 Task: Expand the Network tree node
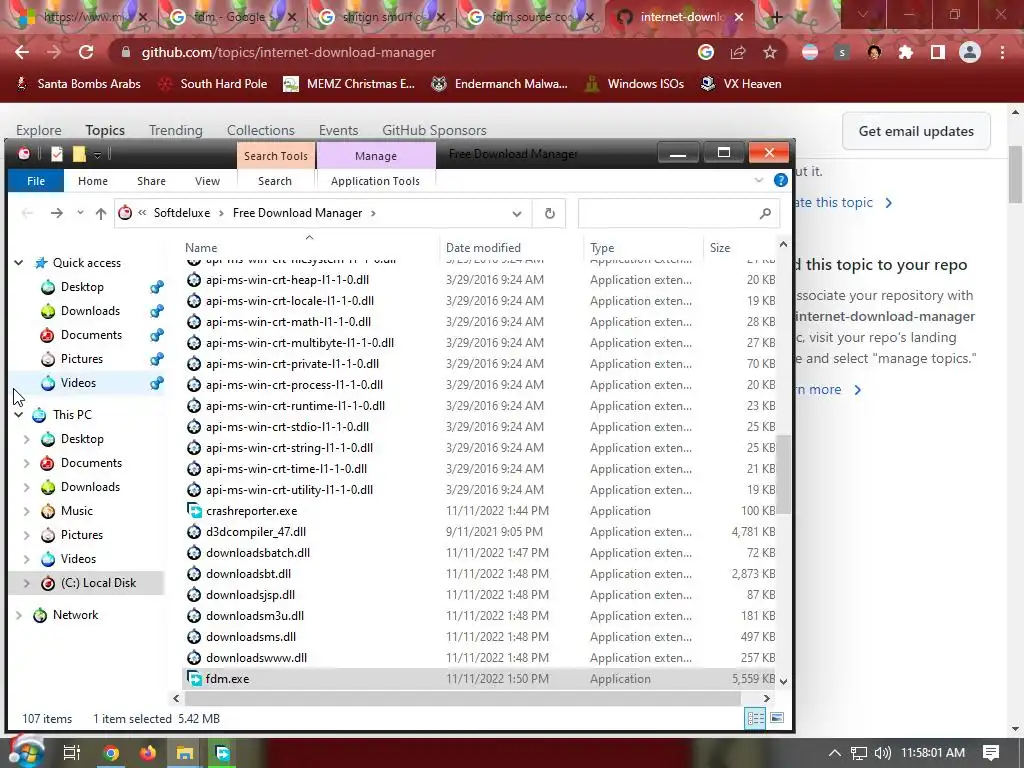19,615
